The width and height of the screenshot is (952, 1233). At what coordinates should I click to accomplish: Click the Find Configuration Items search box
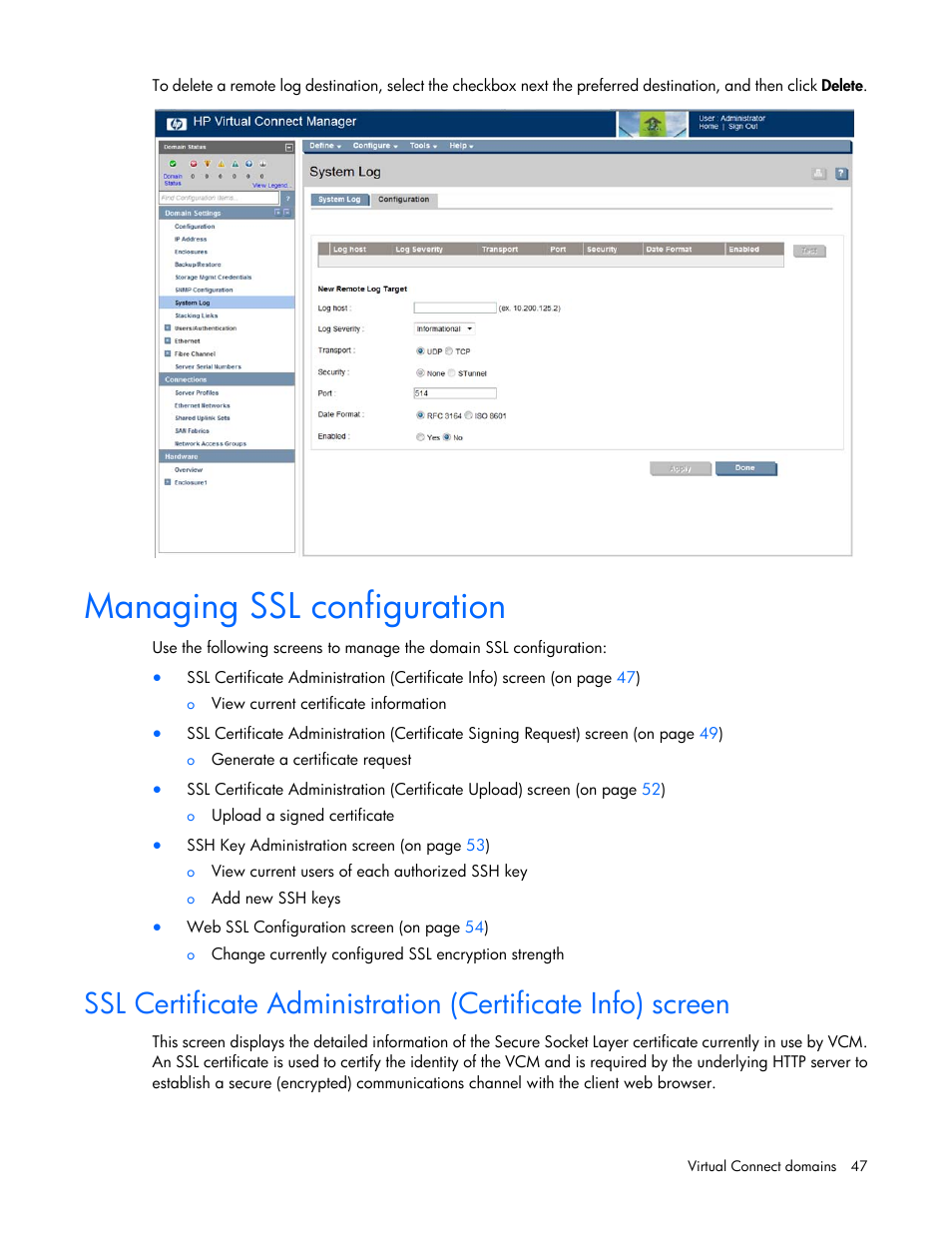(220, 199)
